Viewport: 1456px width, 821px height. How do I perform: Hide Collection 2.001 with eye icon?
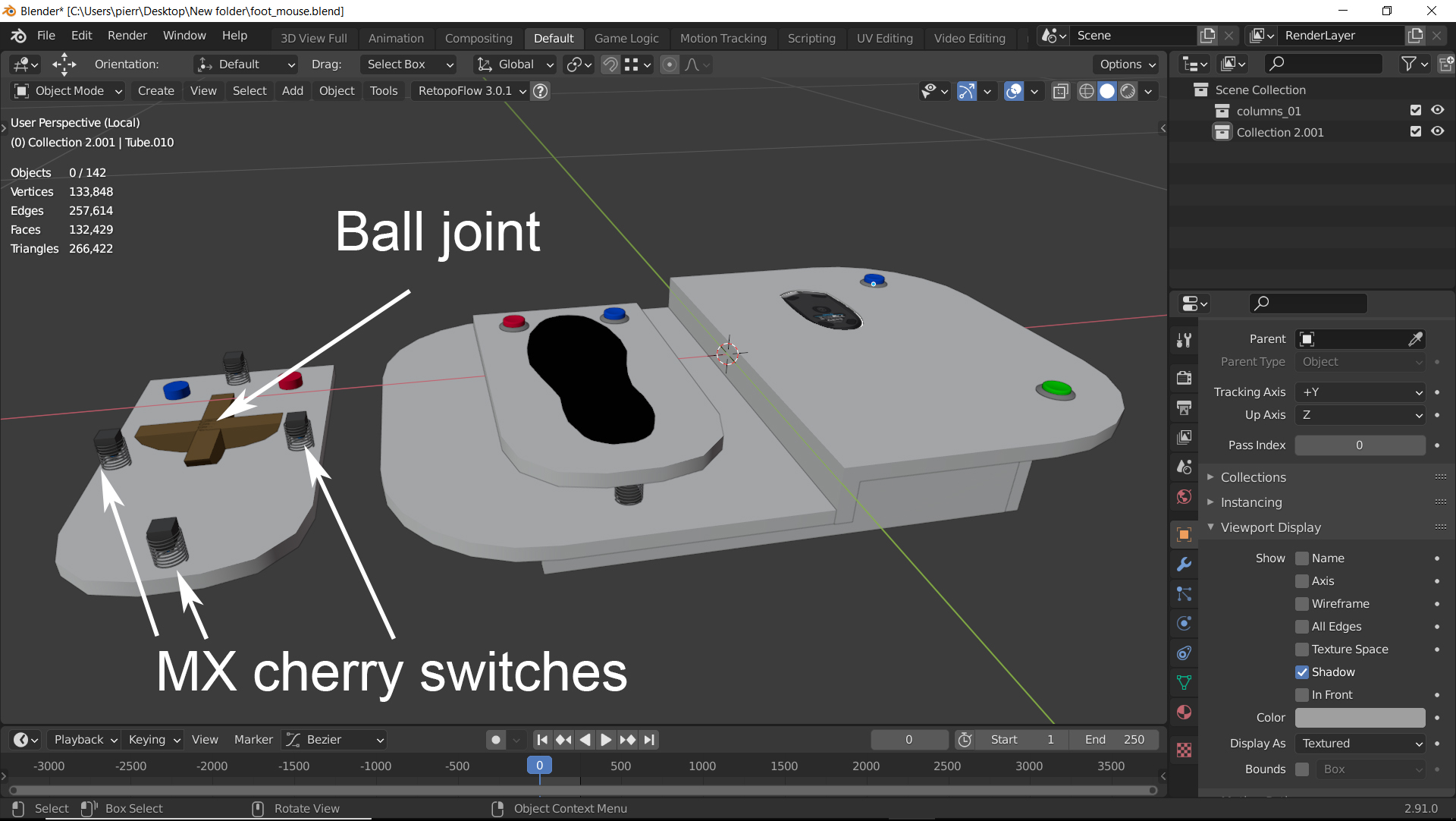pyautogui.click(x=1437, y=131)
